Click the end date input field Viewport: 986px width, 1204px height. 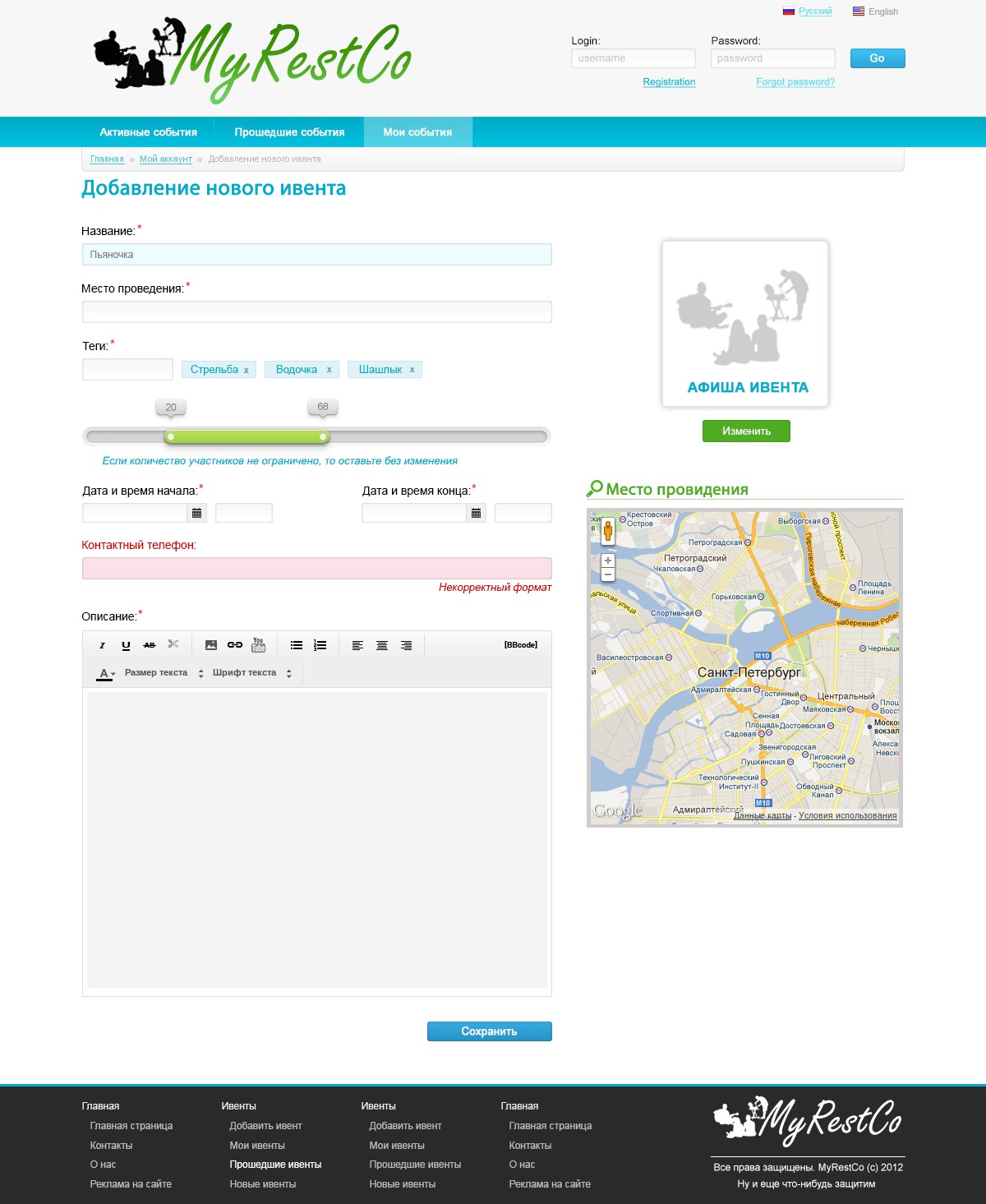tap(415, 513)
